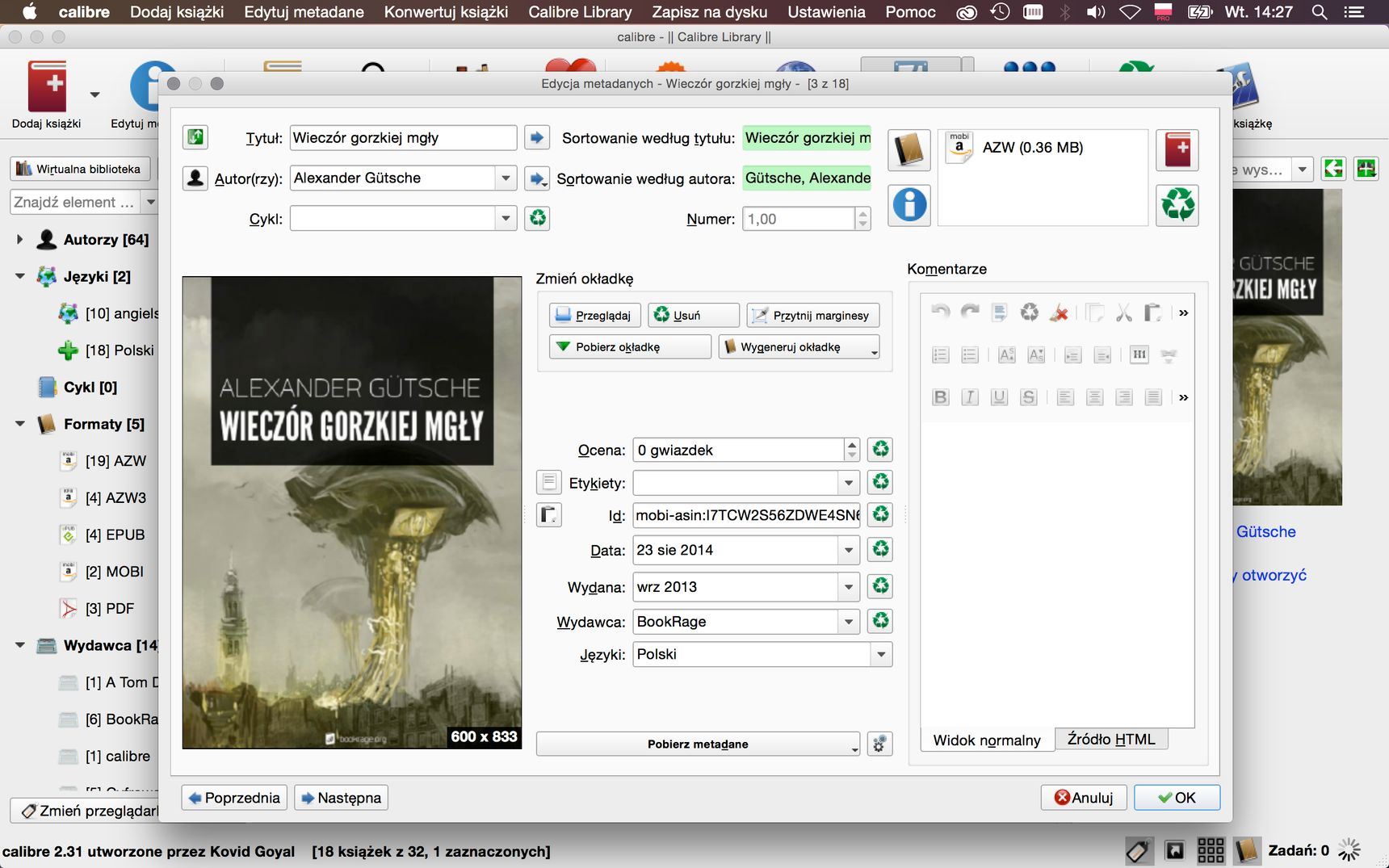This screenshot has height=868, width=1389.
Task: Click Pobierz okładkę button
Action: tap(630, 346)
